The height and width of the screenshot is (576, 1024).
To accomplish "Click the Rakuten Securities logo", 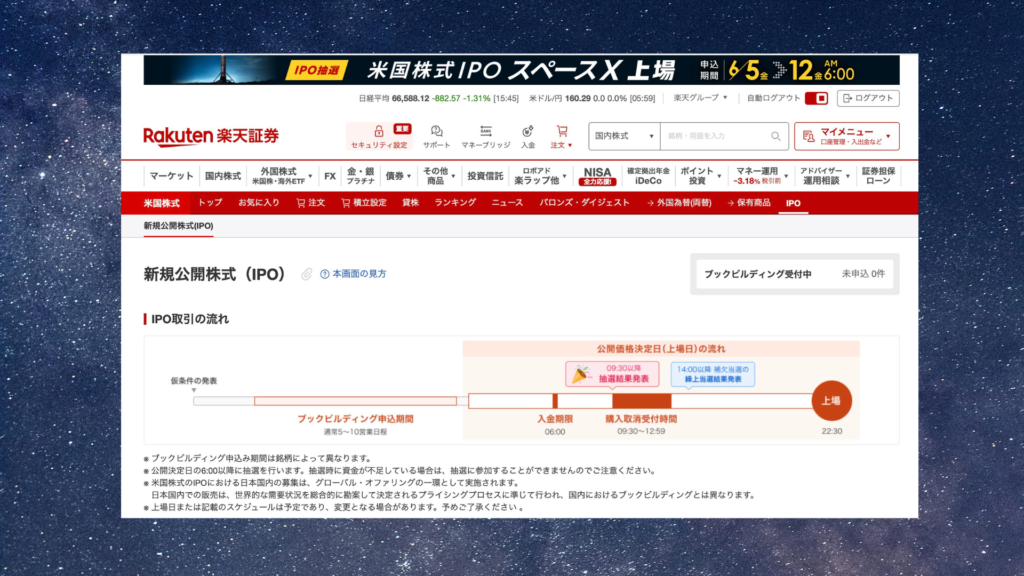I will [x=211, y=136].
